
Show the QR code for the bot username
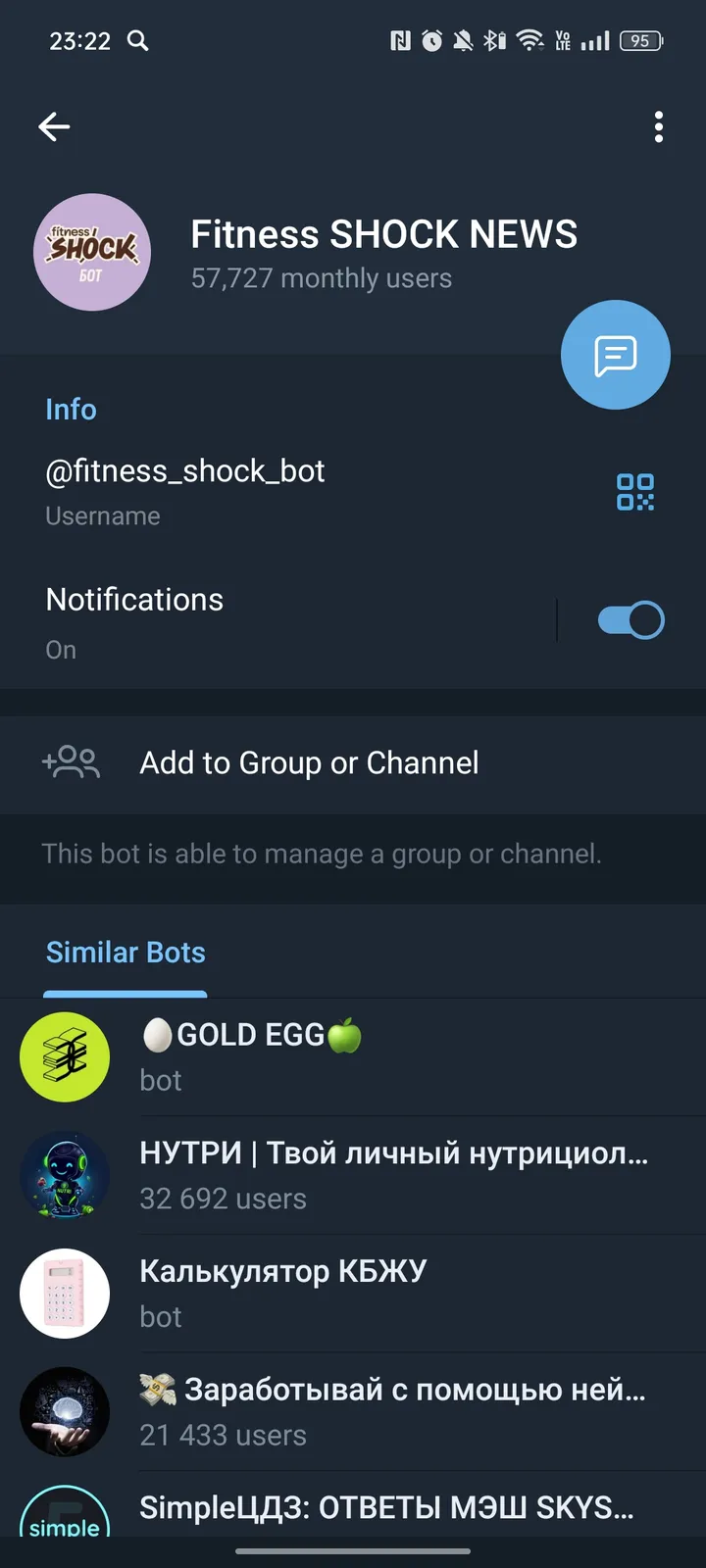point(635,494)
